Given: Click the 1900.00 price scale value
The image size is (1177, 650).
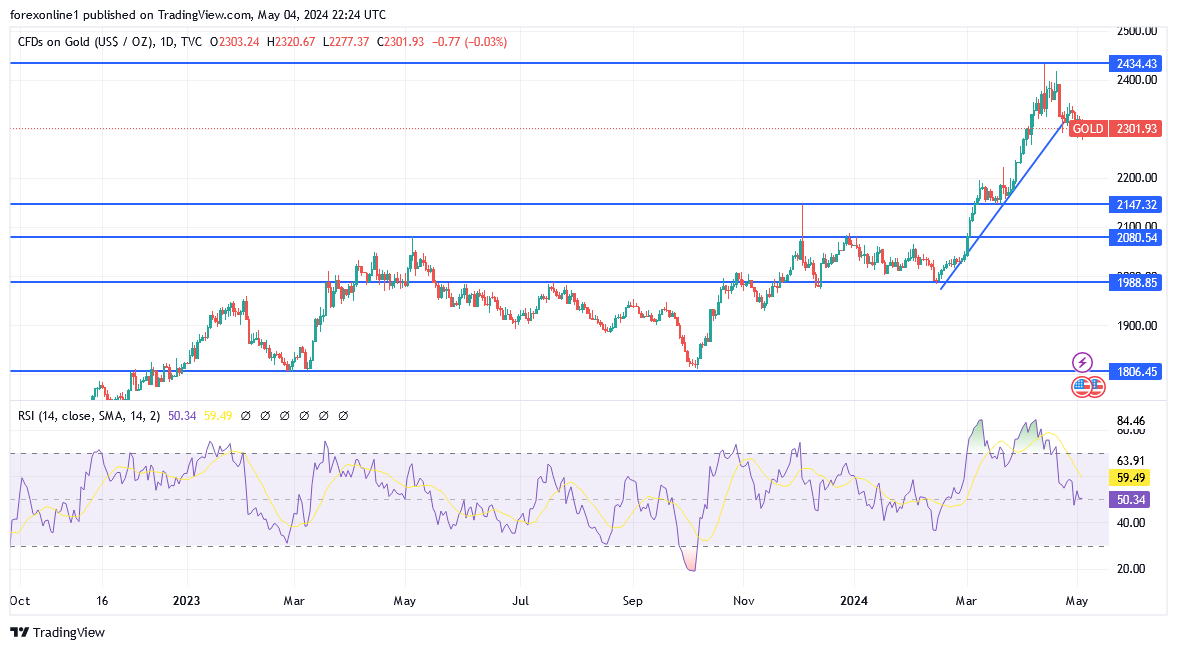Looking at the screenshot, I should [1136, 326].
